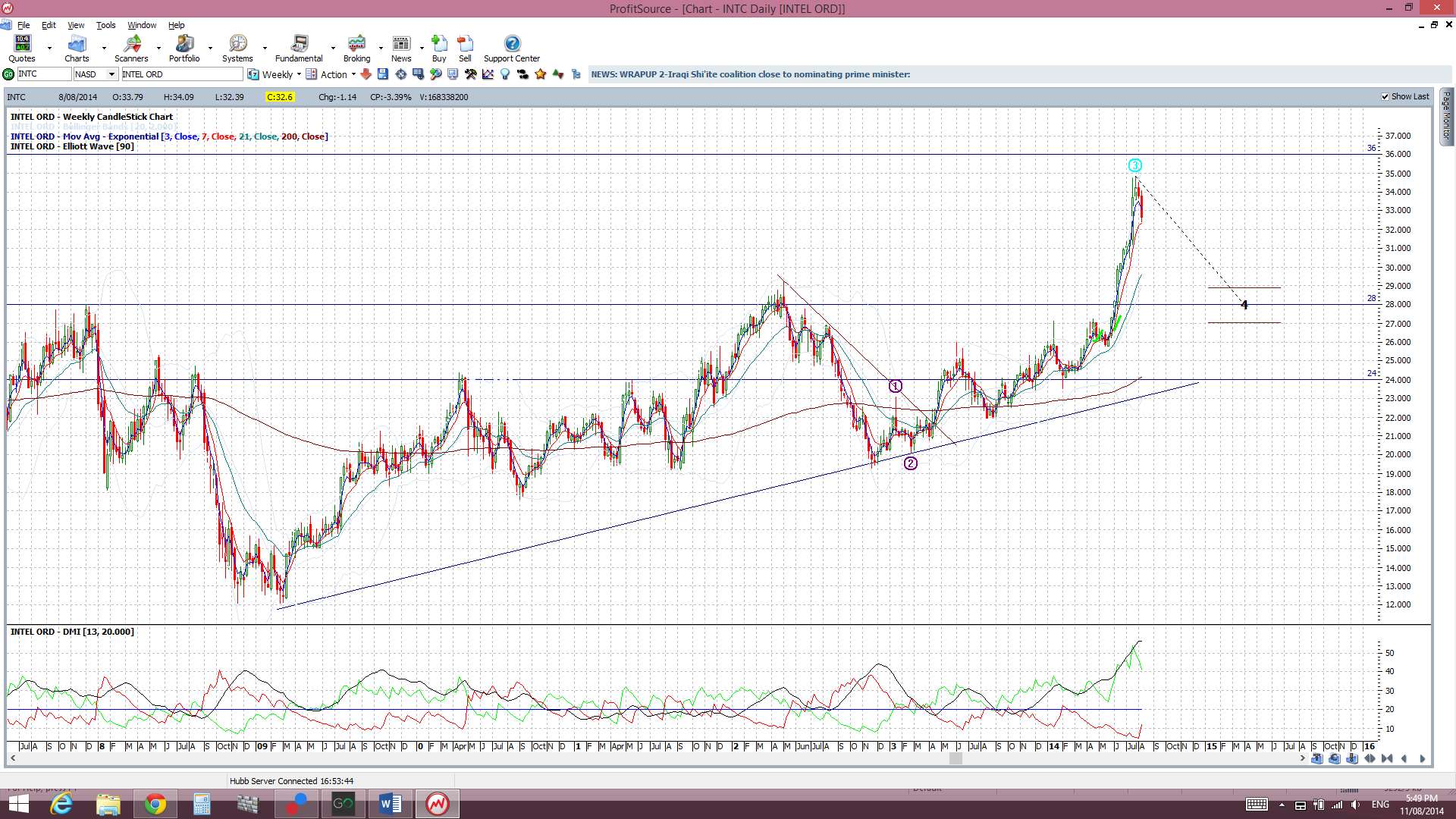
Task: Click the monitor screen icon in chart toolbar
Action: pos(453,74)
